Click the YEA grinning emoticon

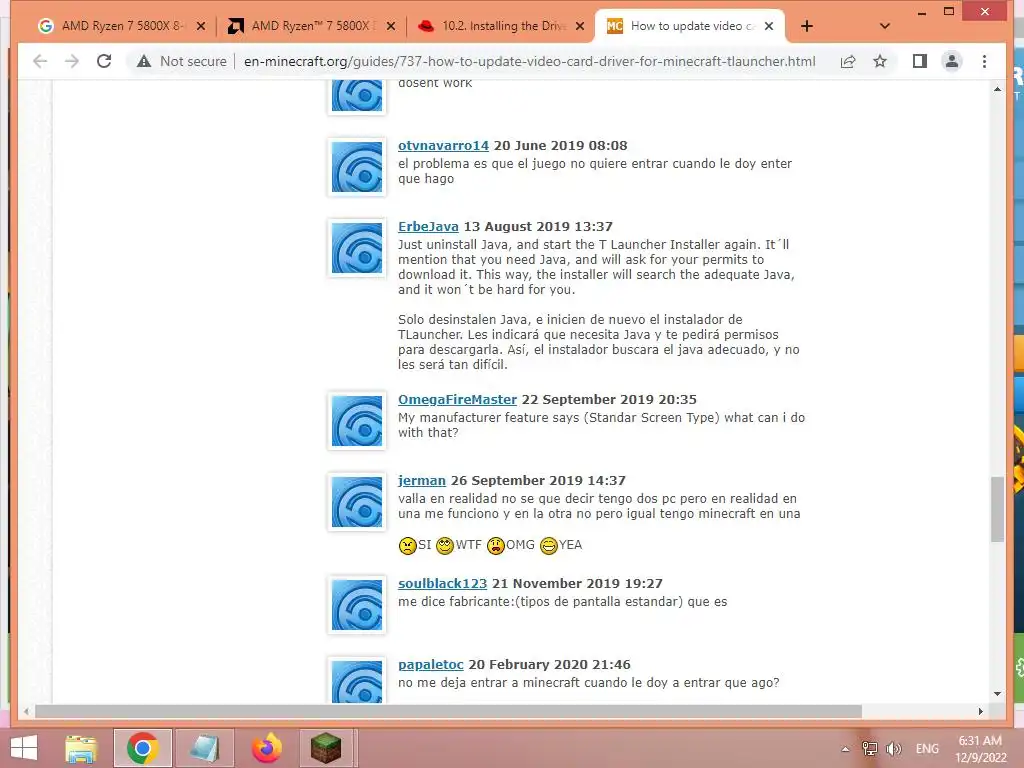(549, 545)
